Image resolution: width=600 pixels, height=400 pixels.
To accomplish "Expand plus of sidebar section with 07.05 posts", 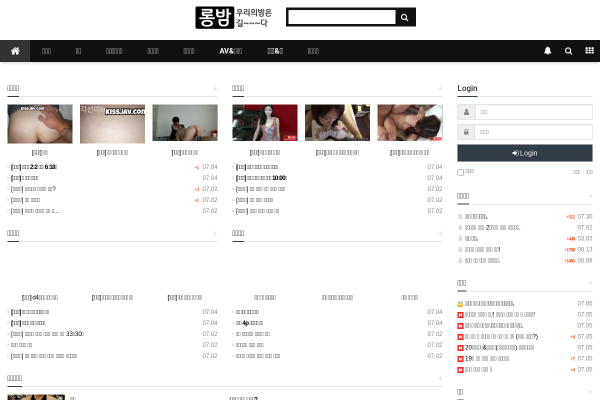I will (x=590, y=283).
